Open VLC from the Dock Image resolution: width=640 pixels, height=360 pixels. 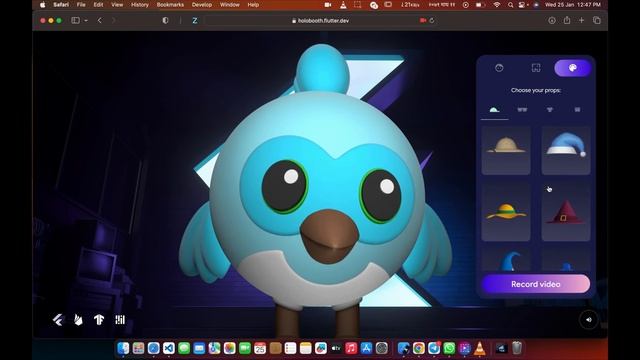tap(480, 348)
